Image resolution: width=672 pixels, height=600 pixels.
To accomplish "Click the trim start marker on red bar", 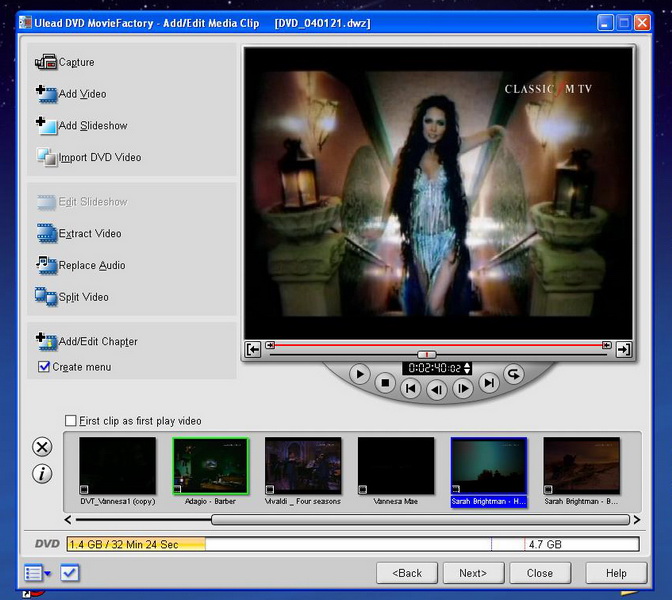I will tap(270, 345).
